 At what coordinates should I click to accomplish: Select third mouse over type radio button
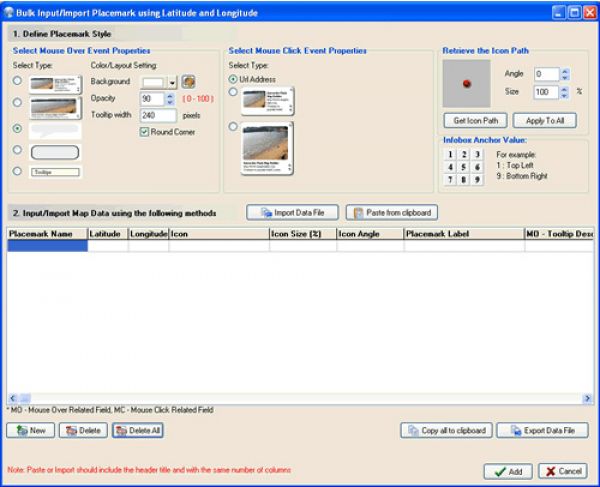(x=17, y=128)
